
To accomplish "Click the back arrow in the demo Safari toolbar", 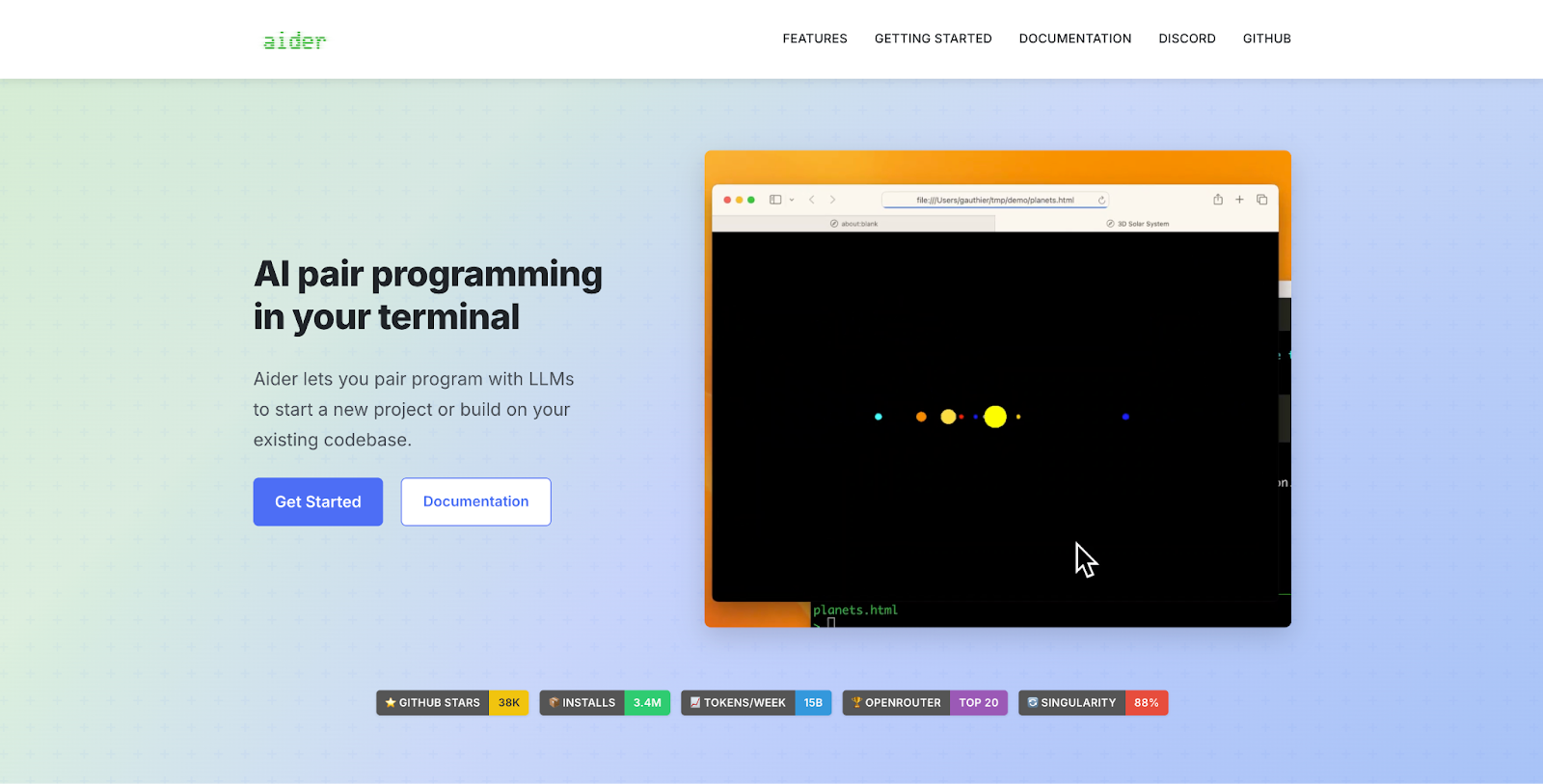I will pyautogui.click(x=812, y=200).
